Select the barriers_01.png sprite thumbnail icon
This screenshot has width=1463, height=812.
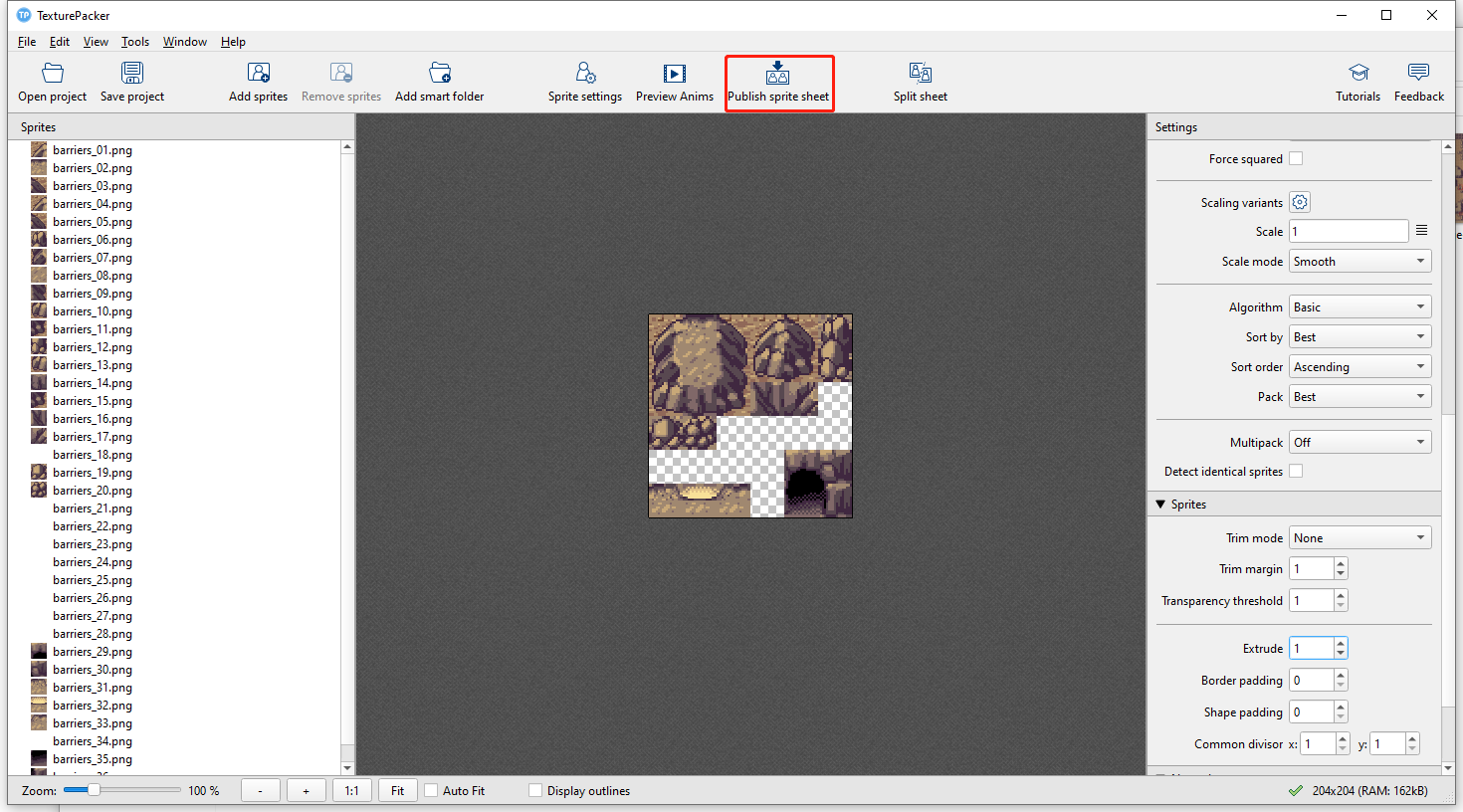(x=39, y=150)
